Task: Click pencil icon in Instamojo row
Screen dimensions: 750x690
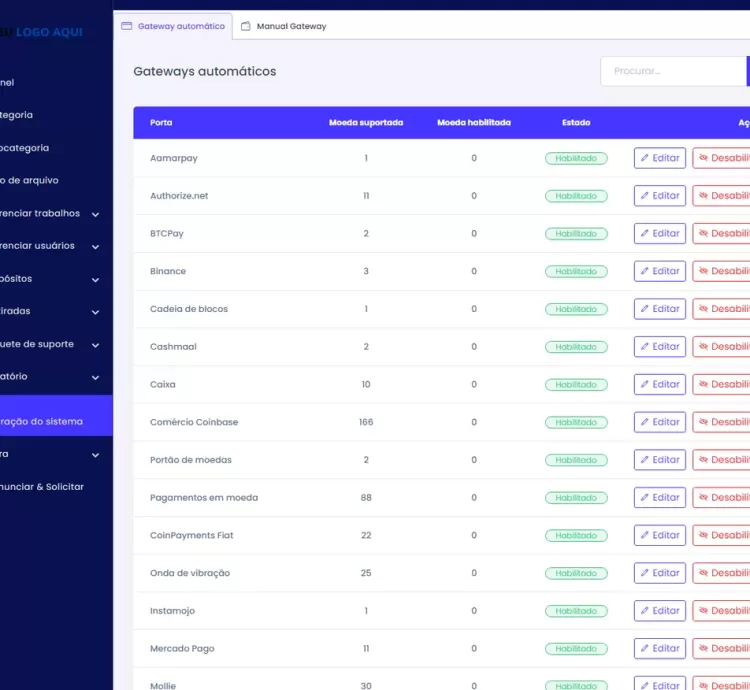Action: 645,611
